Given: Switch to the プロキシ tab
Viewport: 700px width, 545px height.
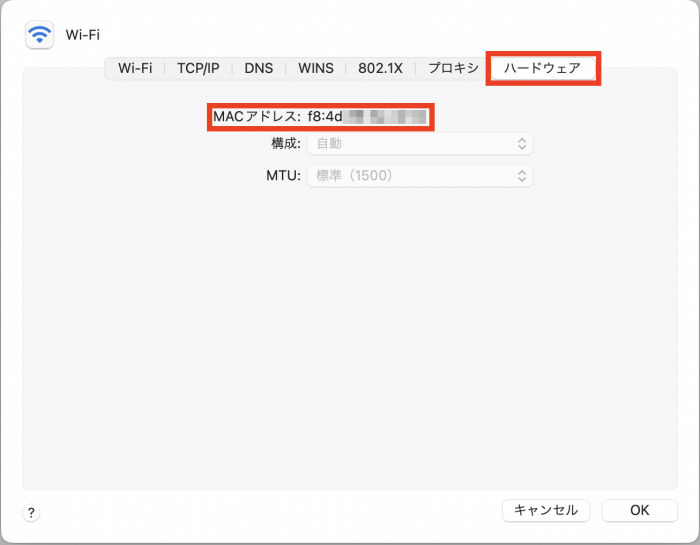Looking at the screenshot, I should [x=453, y=68].
